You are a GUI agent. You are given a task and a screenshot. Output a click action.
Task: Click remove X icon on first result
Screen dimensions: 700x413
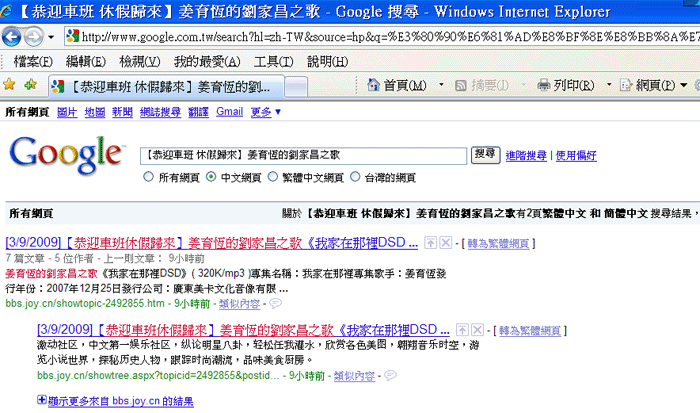pos(446,242)
